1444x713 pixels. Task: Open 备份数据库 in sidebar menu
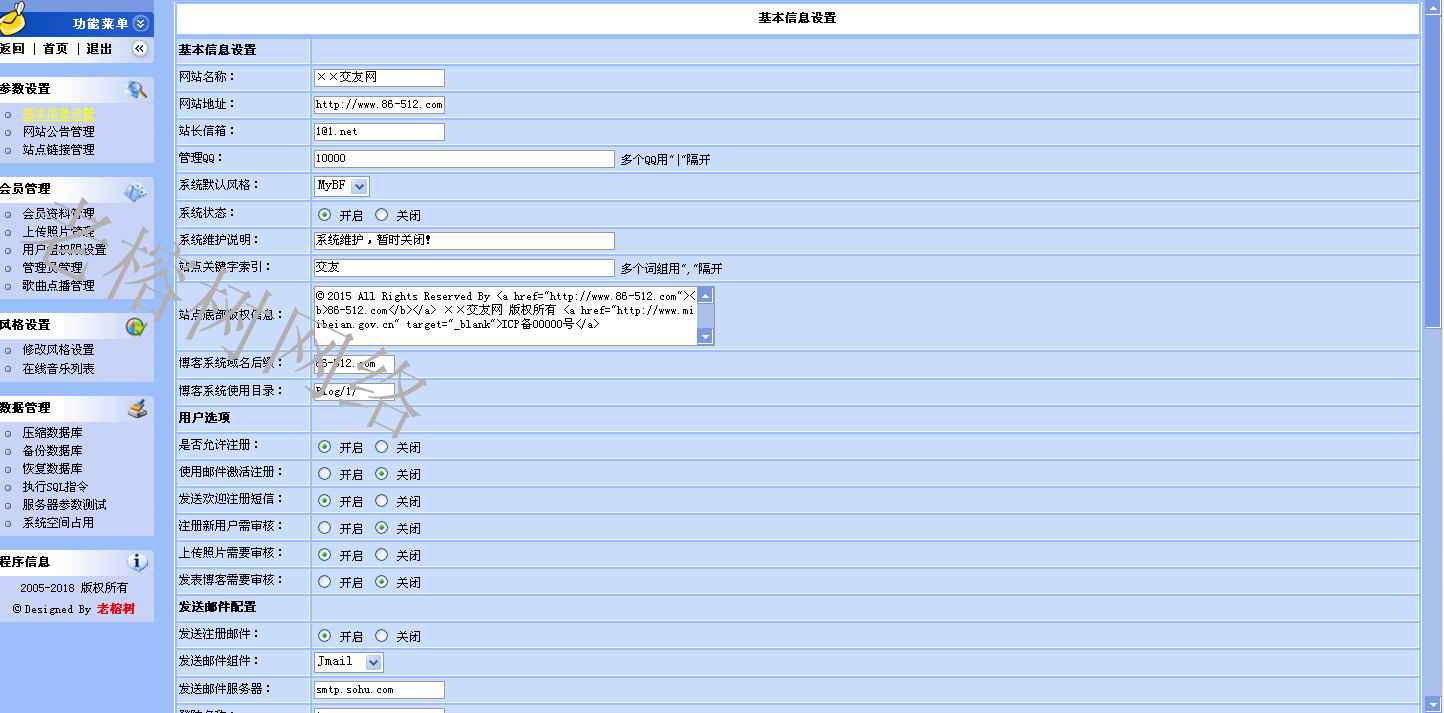coord(52,451)
